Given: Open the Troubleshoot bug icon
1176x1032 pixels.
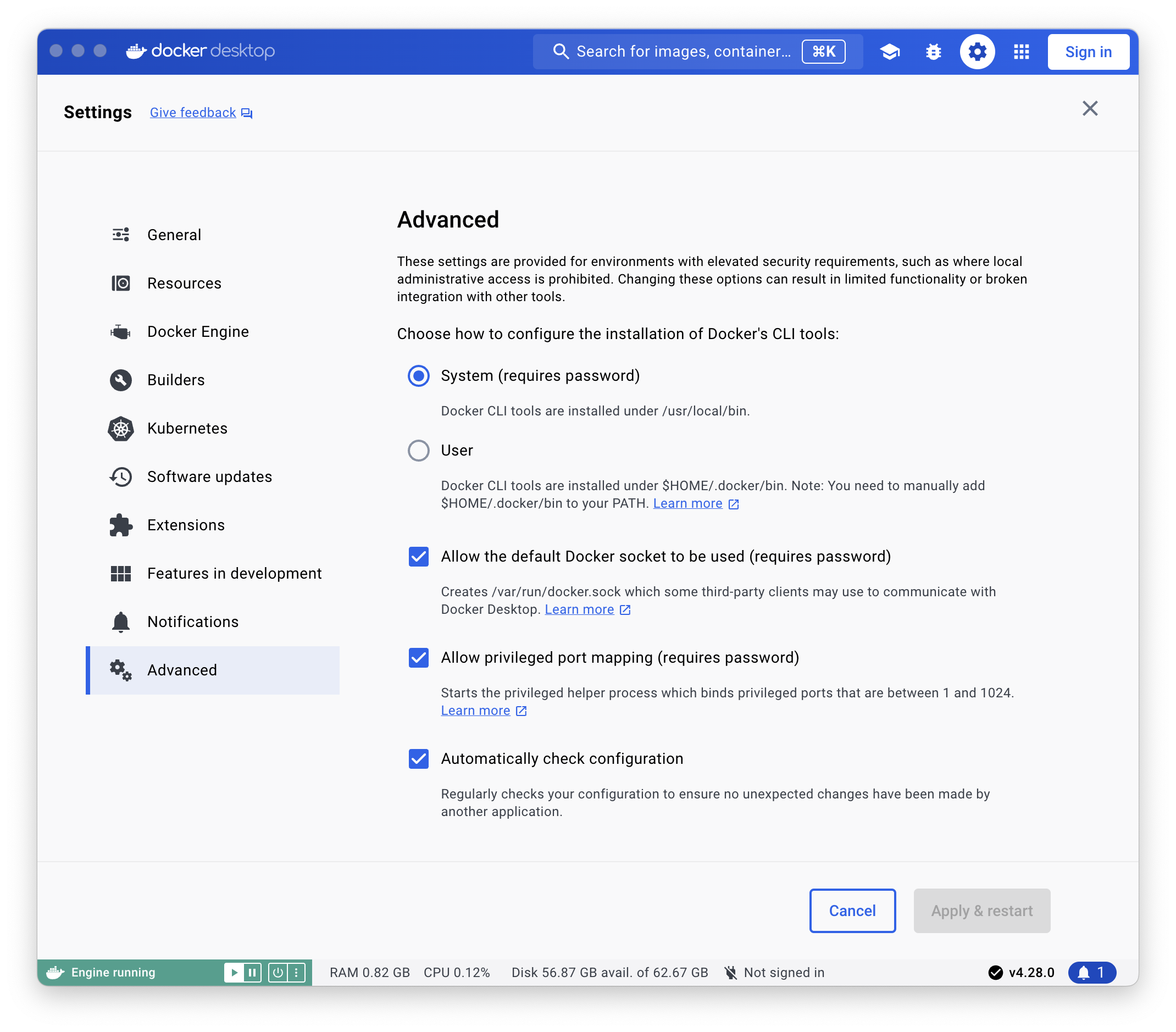Looking at the screenshot, I should pyautogui.click(x=933, y=52).
